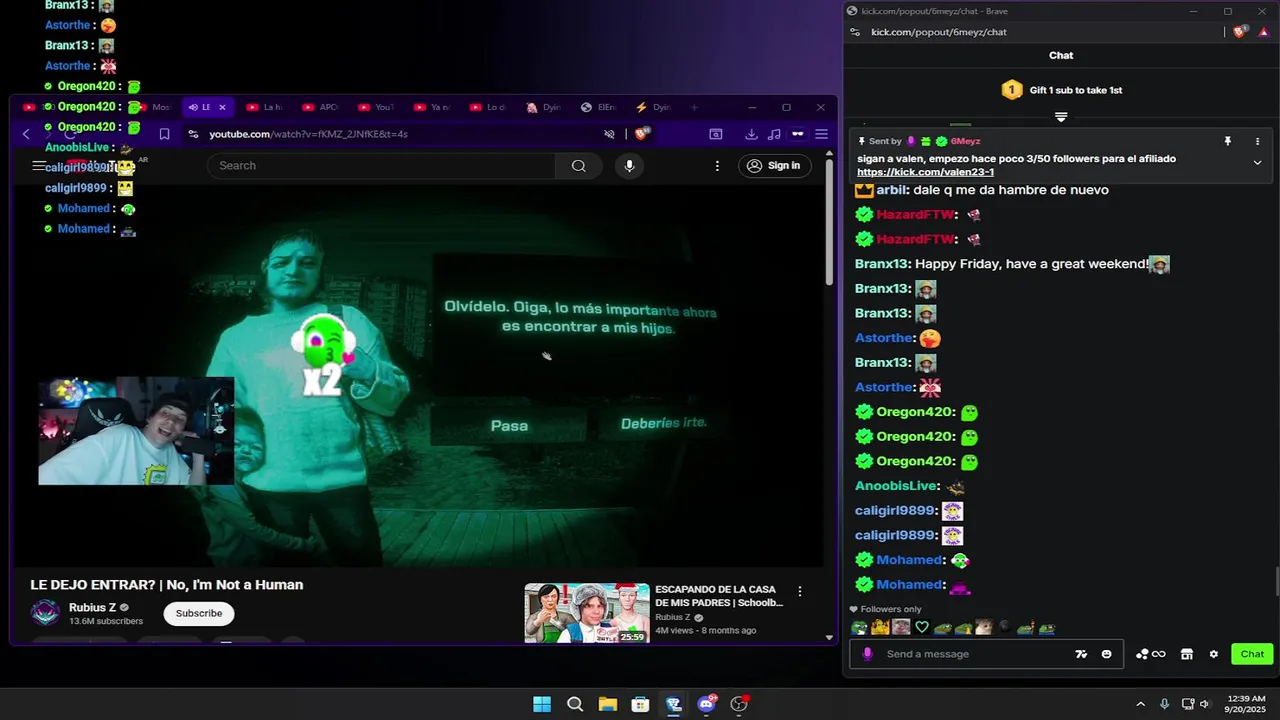Open downloads in YouTube browser toolbar

point(751,134)
